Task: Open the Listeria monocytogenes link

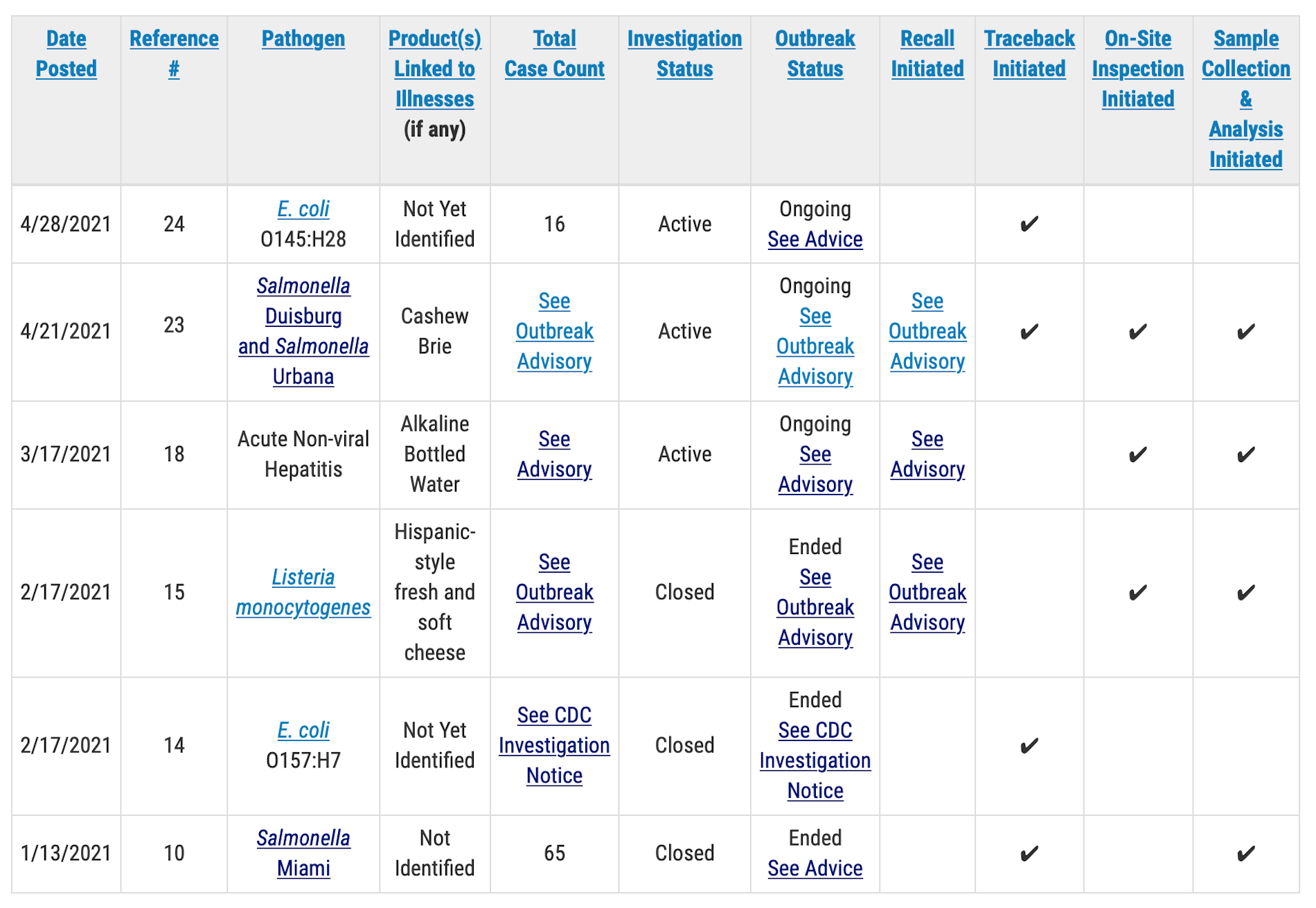Action: 303,592
